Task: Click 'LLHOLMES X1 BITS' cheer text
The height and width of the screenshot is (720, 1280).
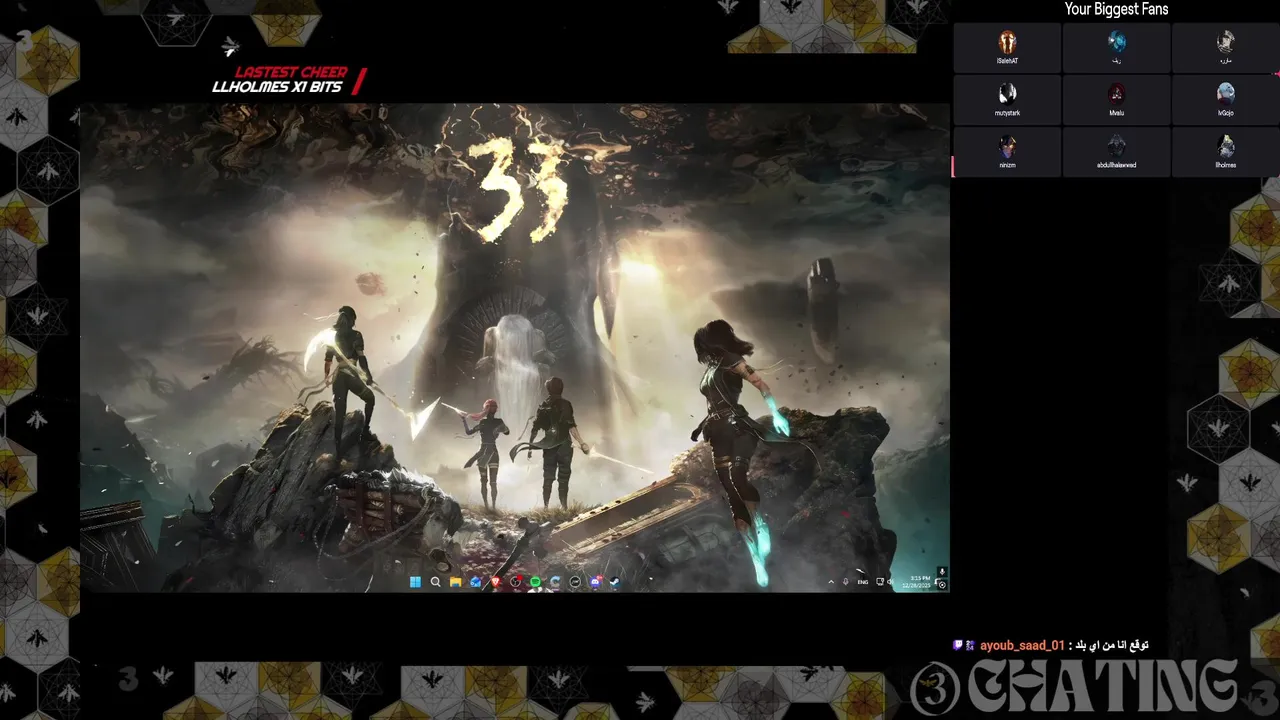Action: (277, 87)
